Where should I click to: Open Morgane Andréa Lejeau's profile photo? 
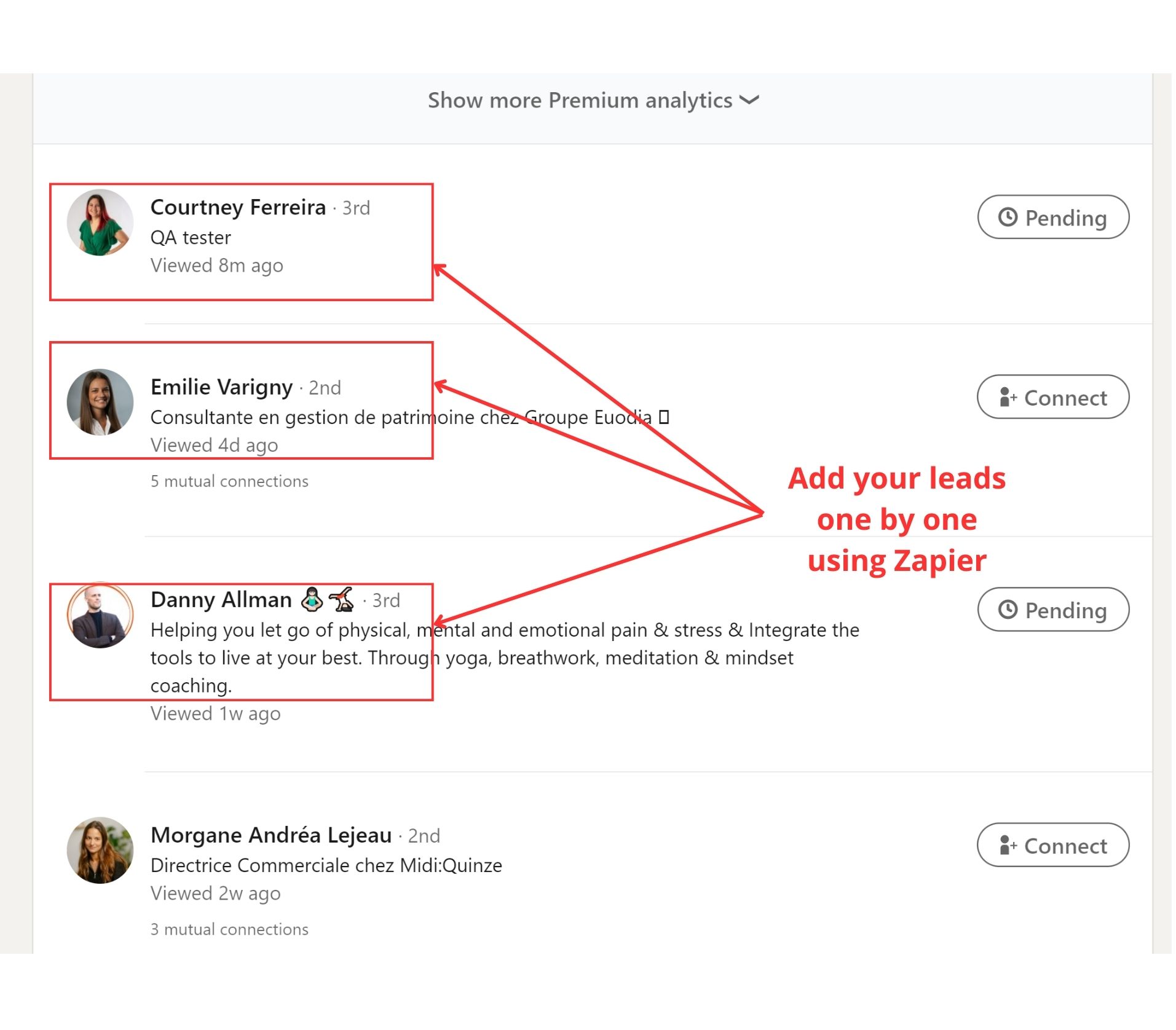click(100, 851)
